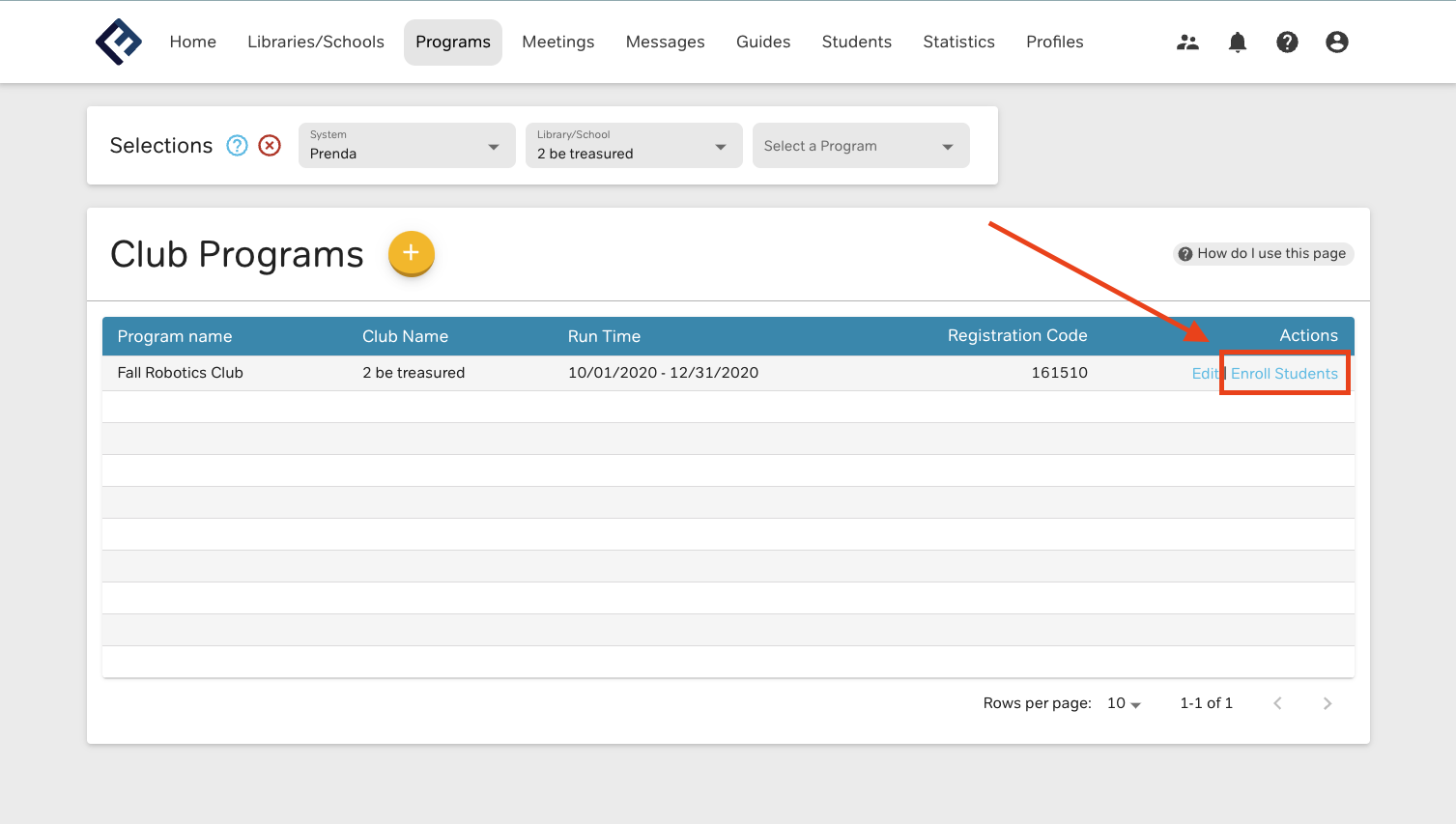This screenshot has width=1456, height=824.
Task: Click the How do I use this page button
Action: [x=1264, y=253]
